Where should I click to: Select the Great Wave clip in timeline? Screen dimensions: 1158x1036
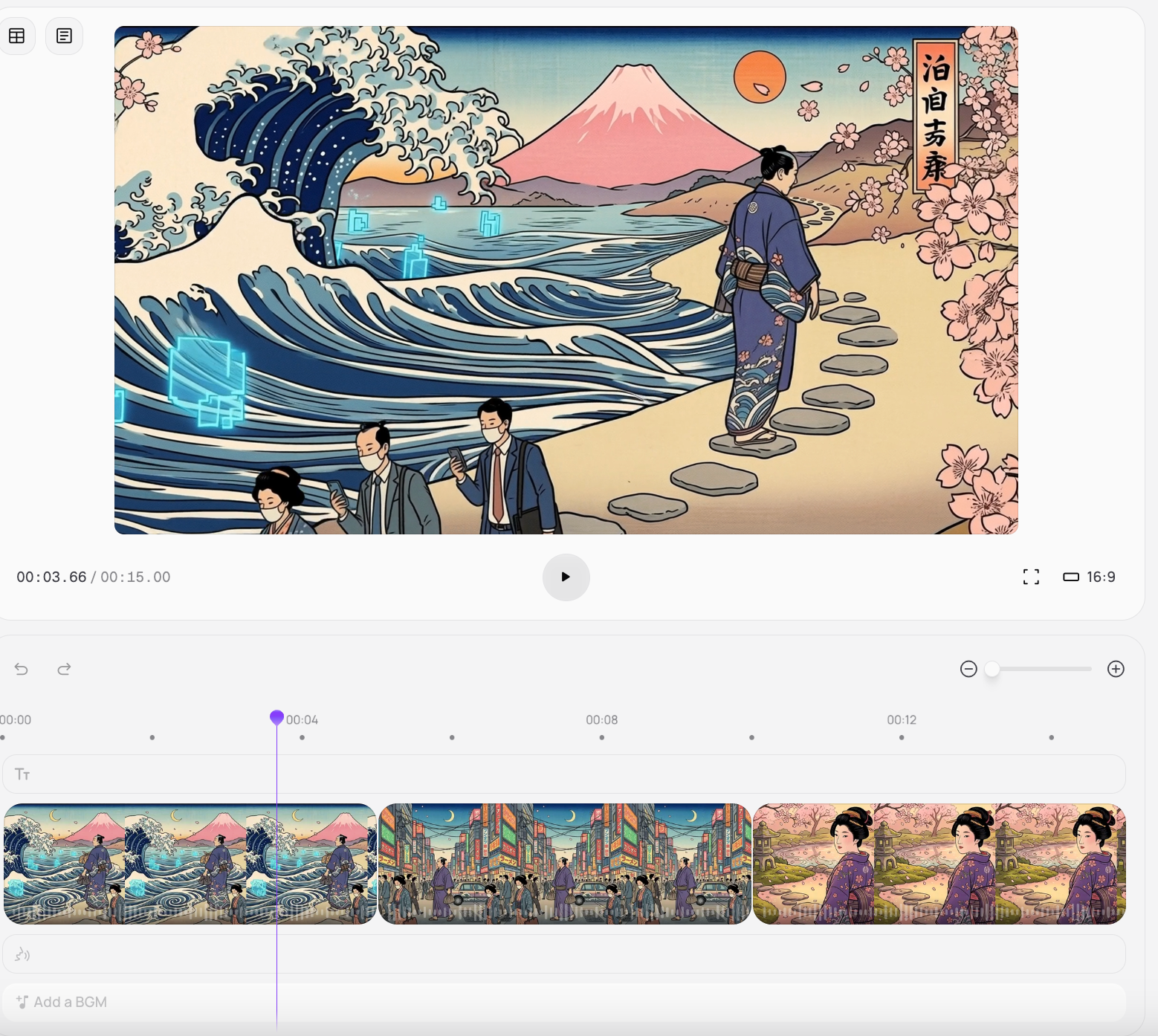190,864
